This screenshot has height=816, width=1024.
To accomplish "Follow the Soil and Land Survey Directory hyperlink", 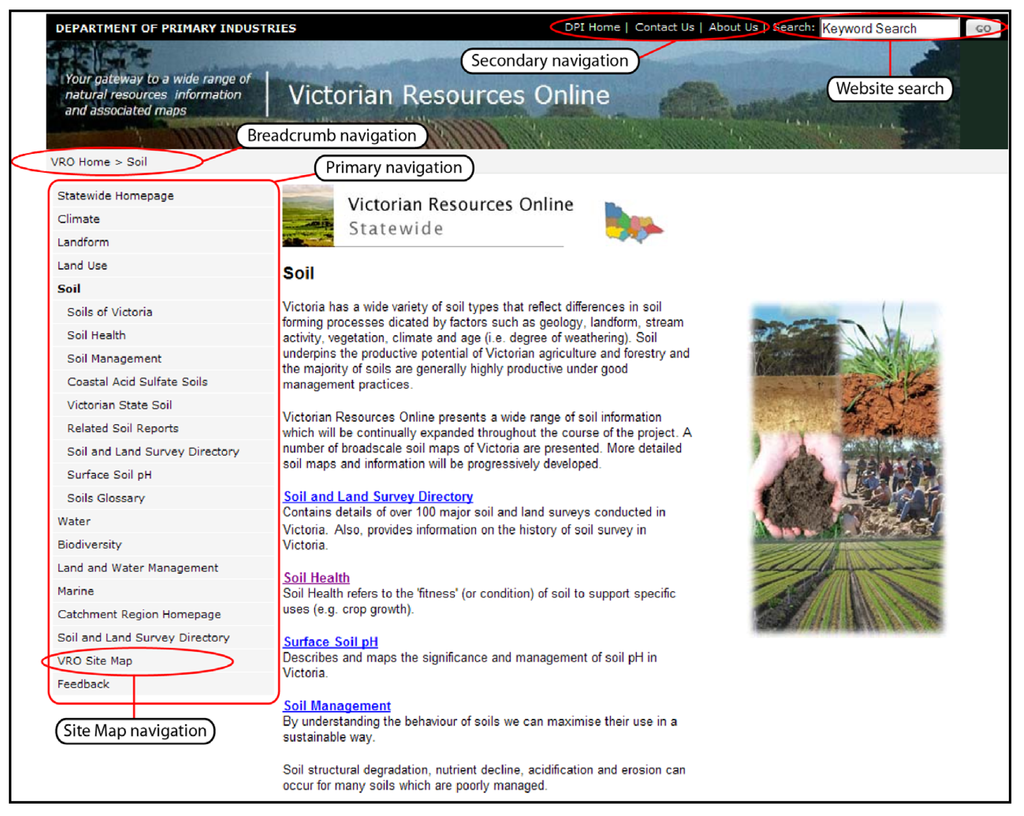I will [378, 497].
